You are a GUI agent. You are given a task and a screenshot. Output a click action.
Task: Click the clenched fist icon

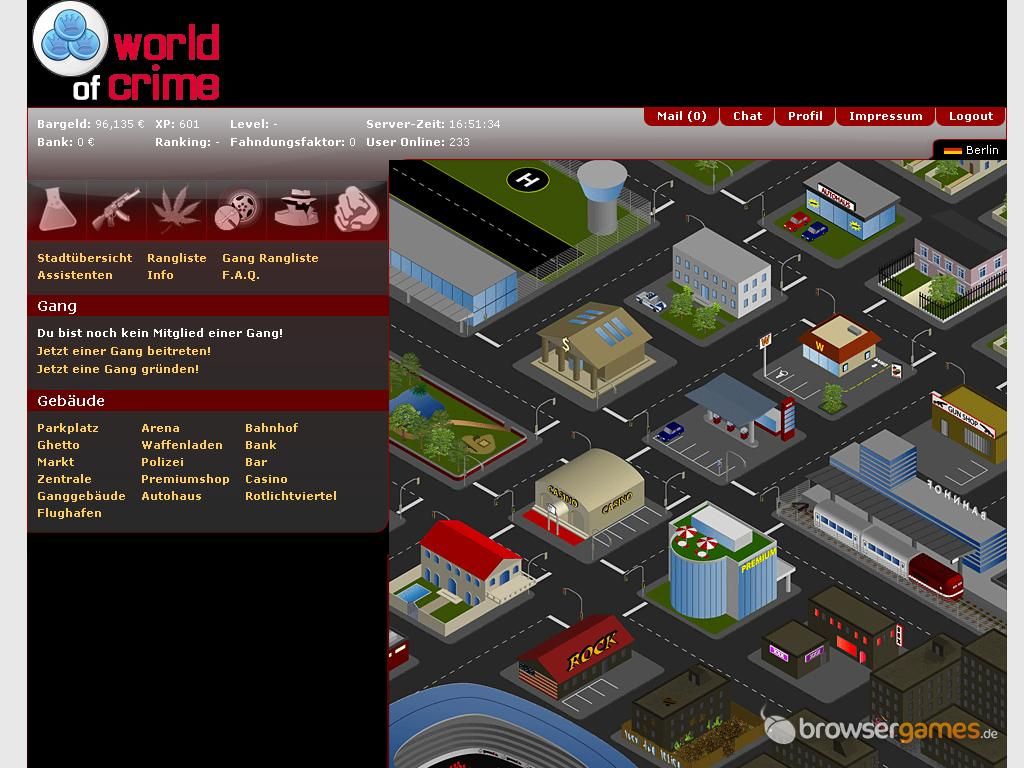(x=357, y=209)
